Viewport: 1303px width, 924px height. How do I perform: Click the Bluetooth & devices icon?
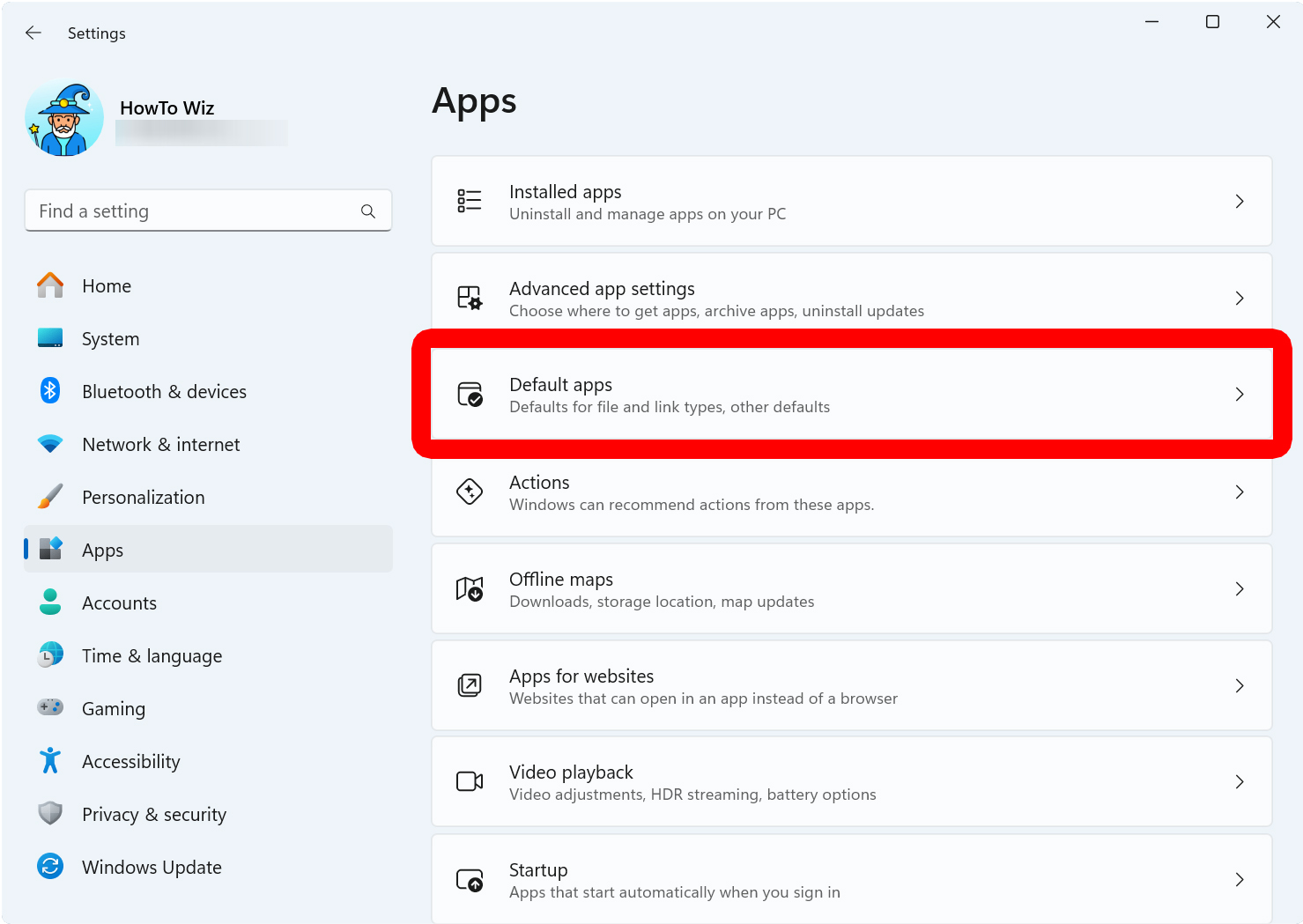[50, 391]
